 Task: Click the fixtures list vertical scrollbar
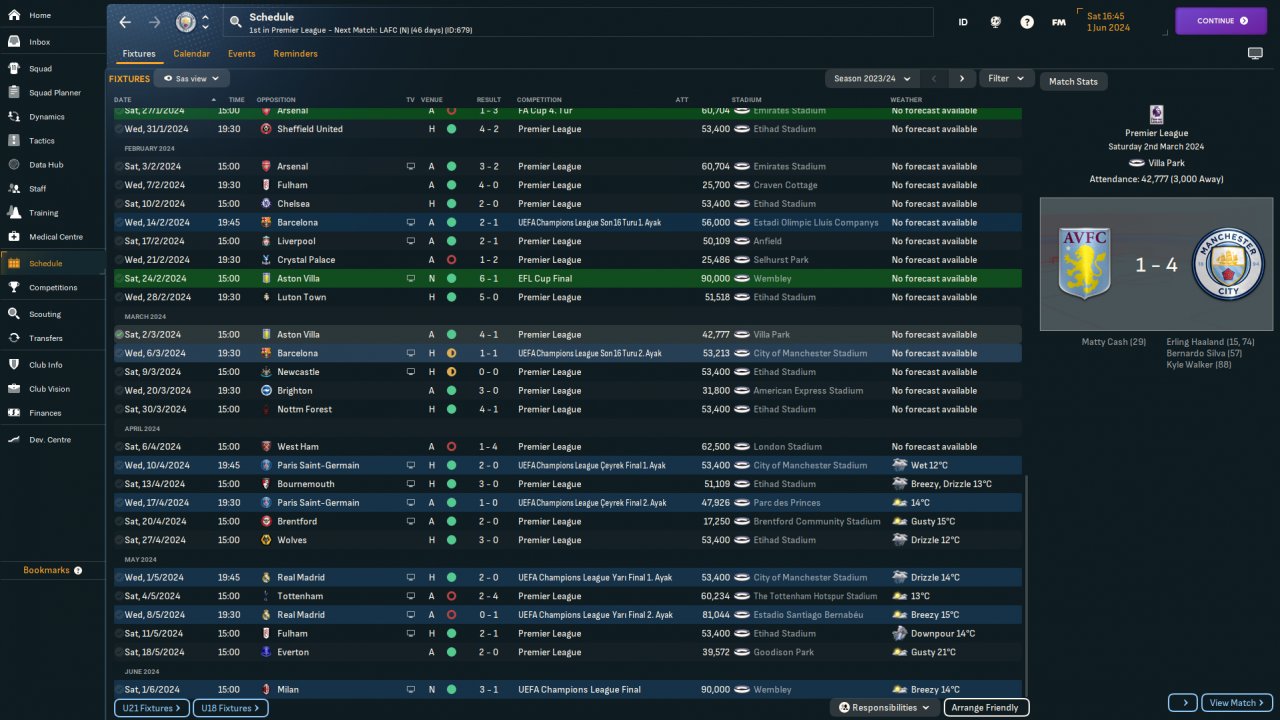pos(1026,585)
